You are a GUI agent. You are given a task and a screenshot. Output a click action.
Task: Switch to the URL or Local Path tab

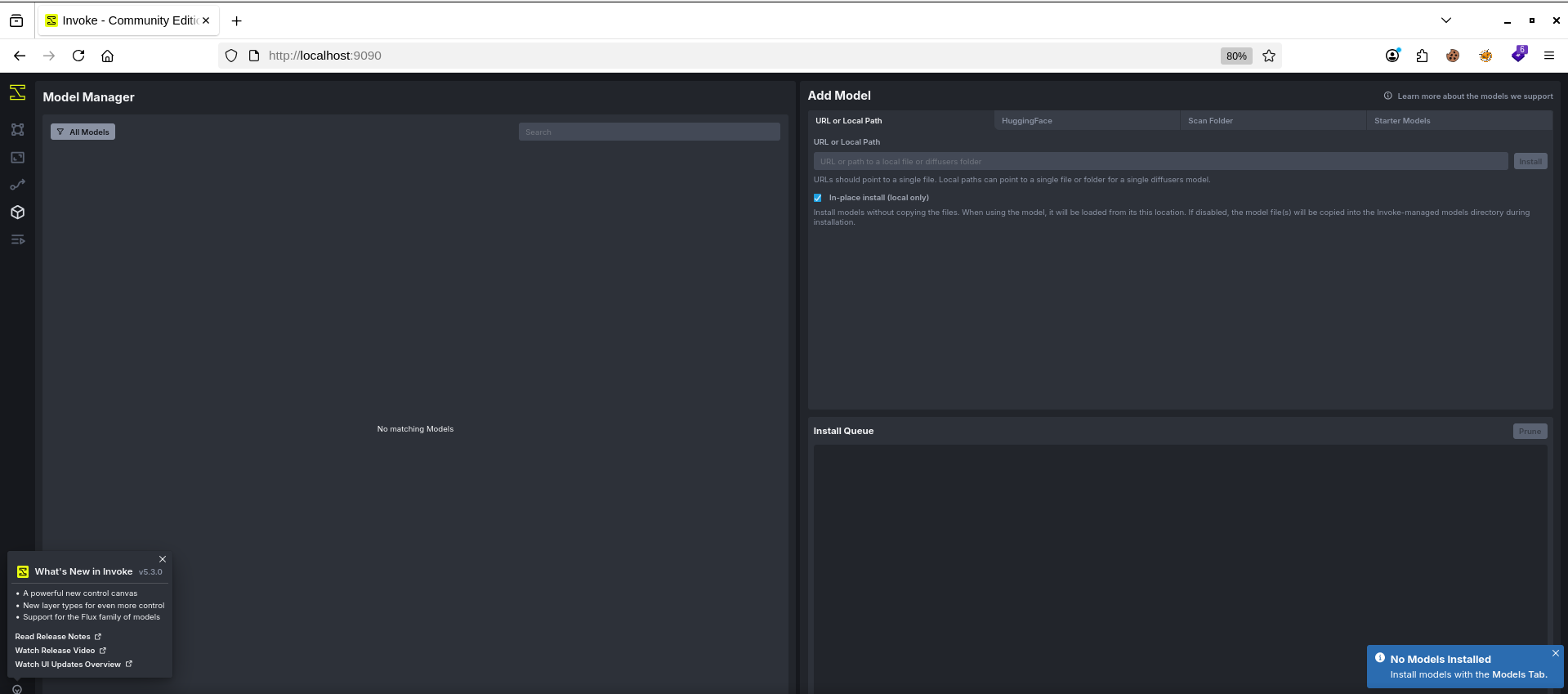901,120
